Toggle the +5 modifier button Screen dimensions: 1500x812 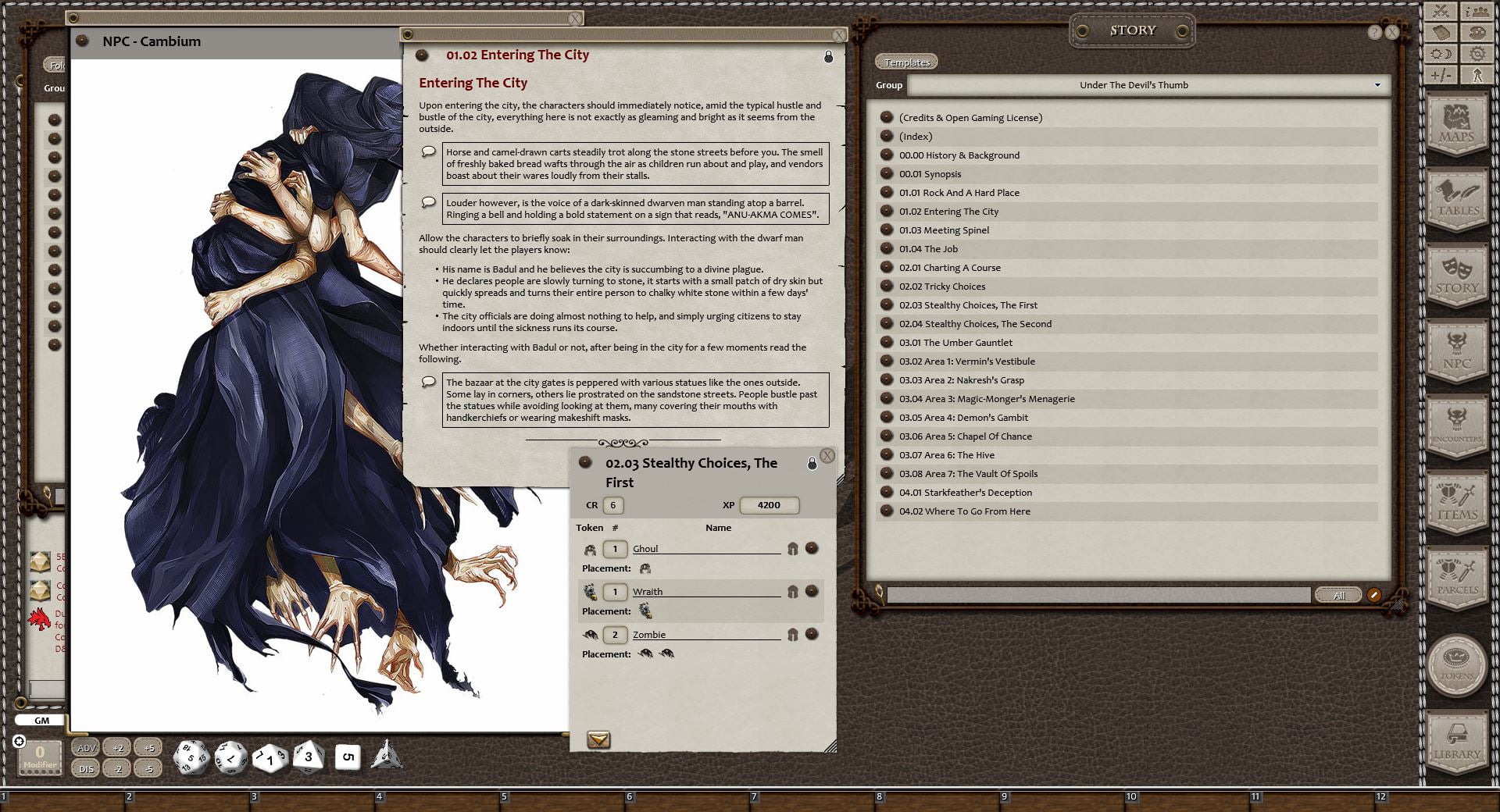[148, 748]
